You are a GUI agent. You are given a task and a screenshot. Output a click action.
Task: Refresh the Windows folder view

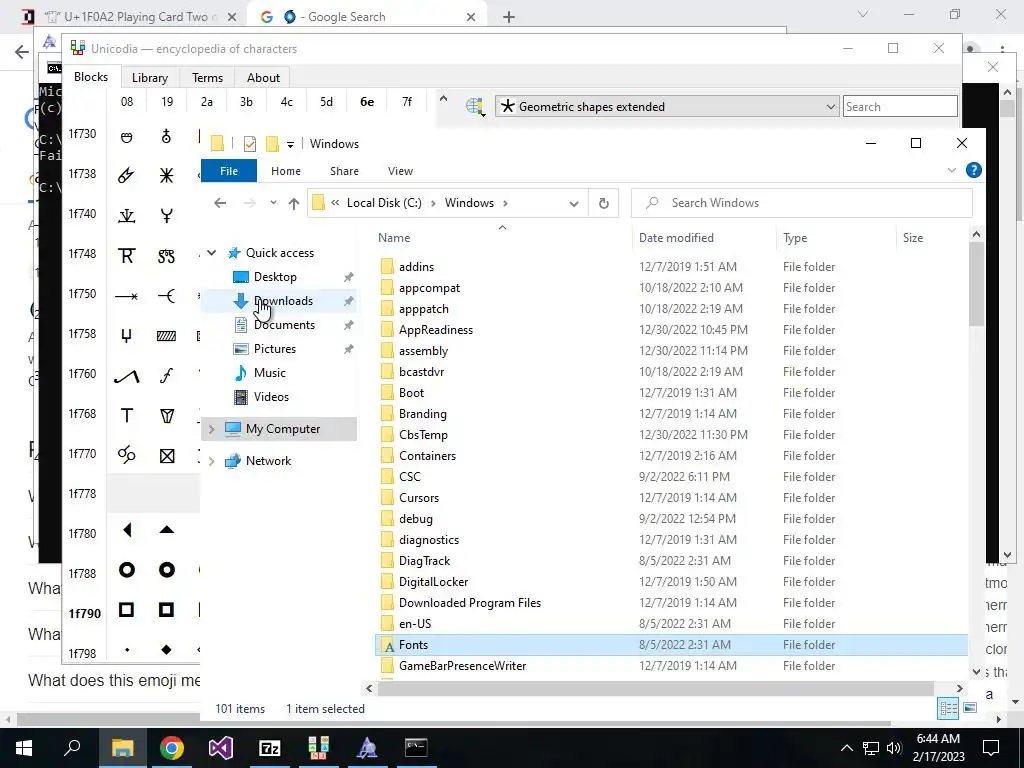pos(603,203)
